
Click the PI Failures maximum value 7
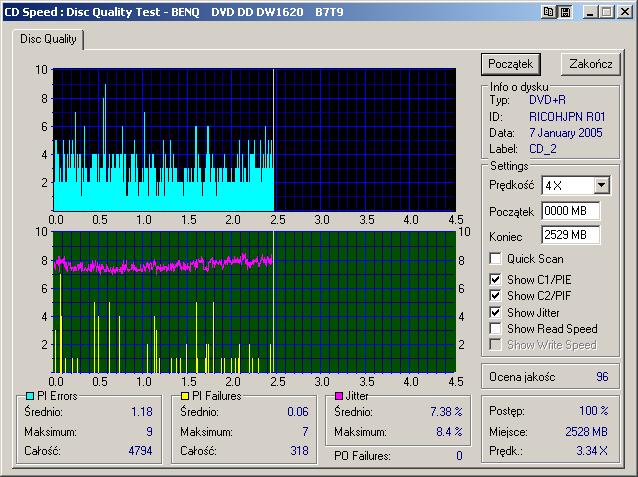coord(305,431)
